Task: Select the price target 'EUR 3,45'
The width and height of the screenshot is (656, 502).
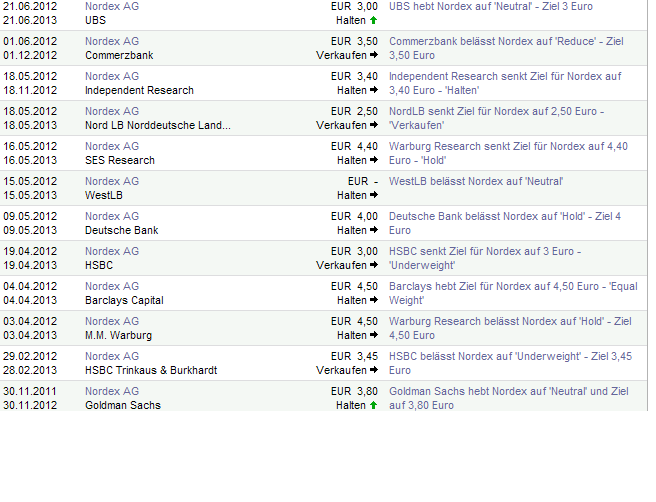Action: [x=354, y=356]
